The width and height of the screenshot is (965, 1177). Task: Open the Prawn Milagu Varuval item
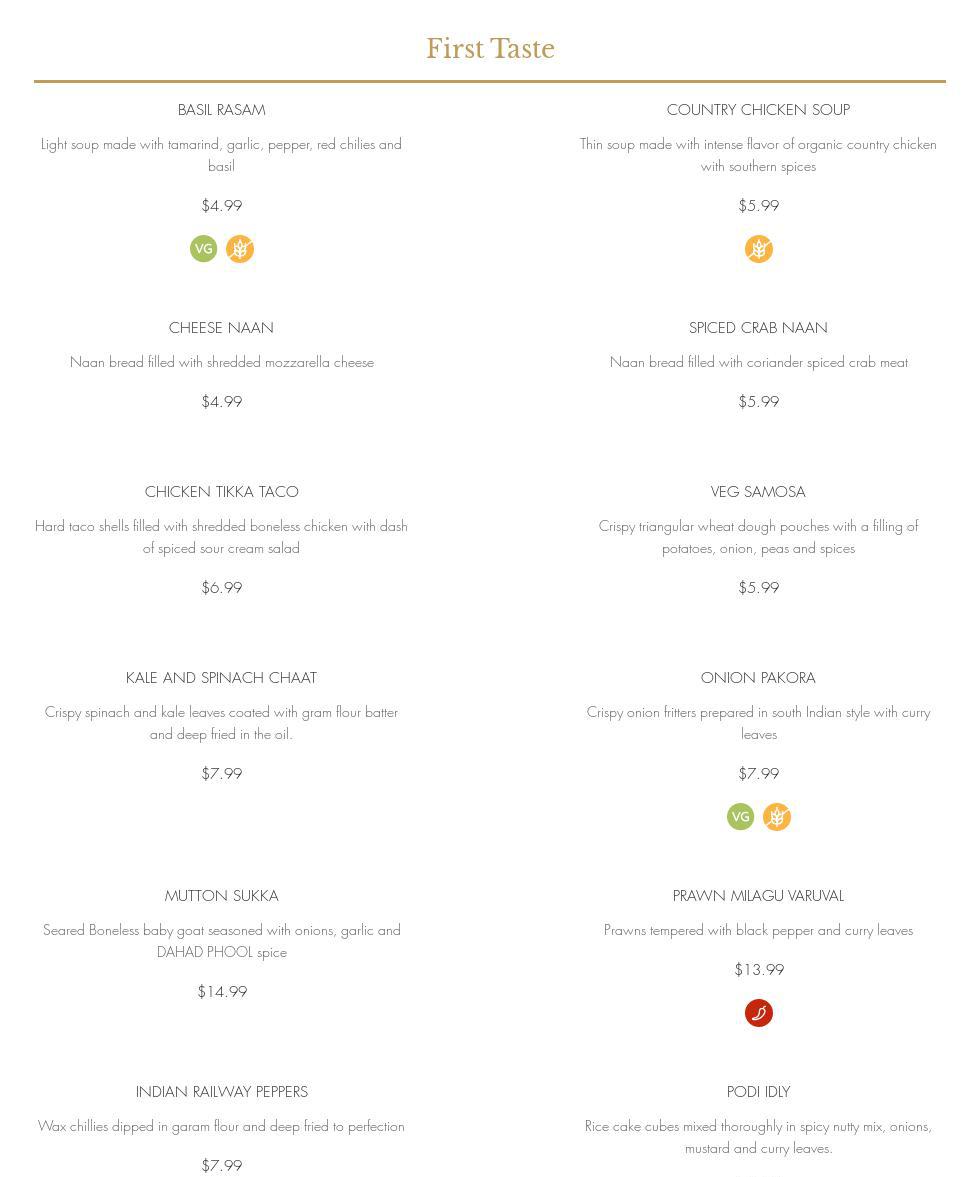click(x=758, y=896)
